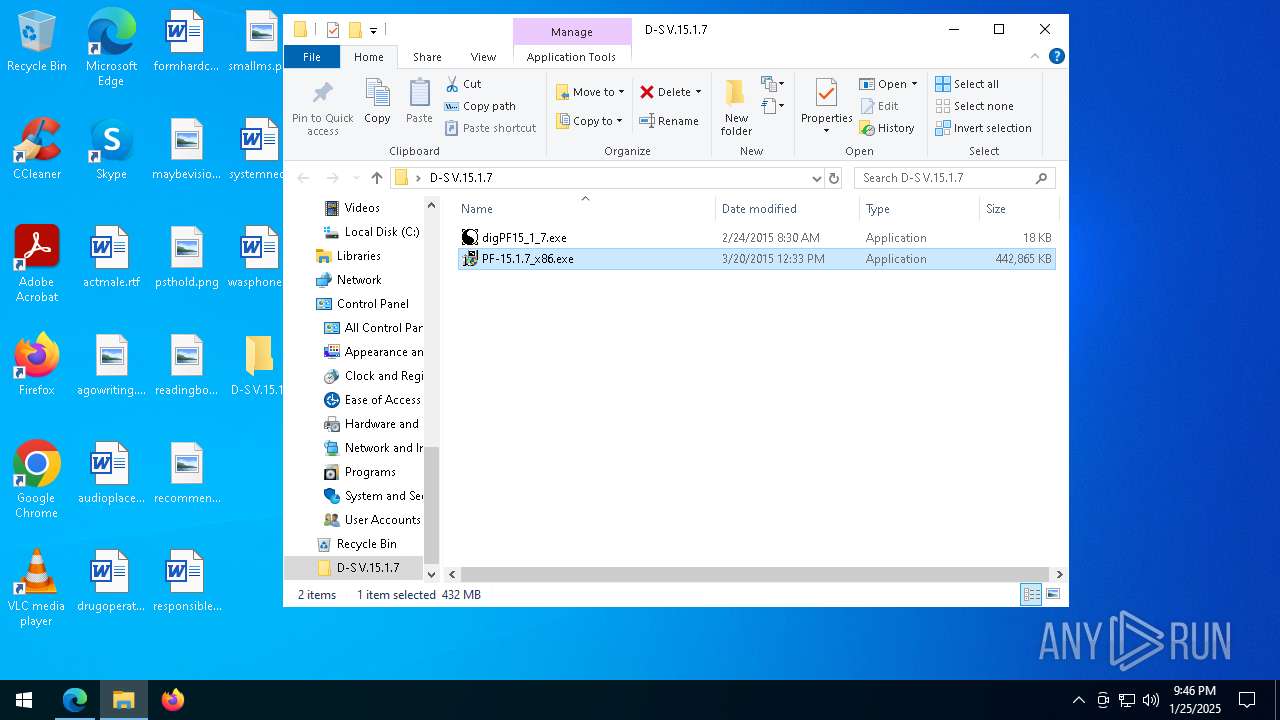Expand the Delete options arrow
This screenshot has width=1280, height=720.
pyautogui.click(x=698, y=92)
